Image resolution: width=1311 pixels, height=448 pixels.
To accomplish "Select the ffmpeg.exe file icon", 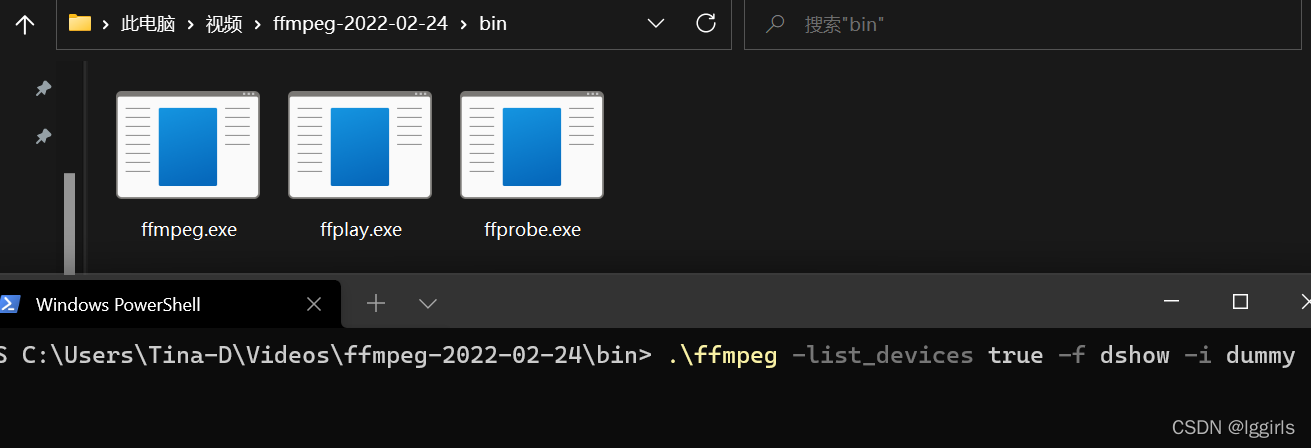I will coord(188,146).
